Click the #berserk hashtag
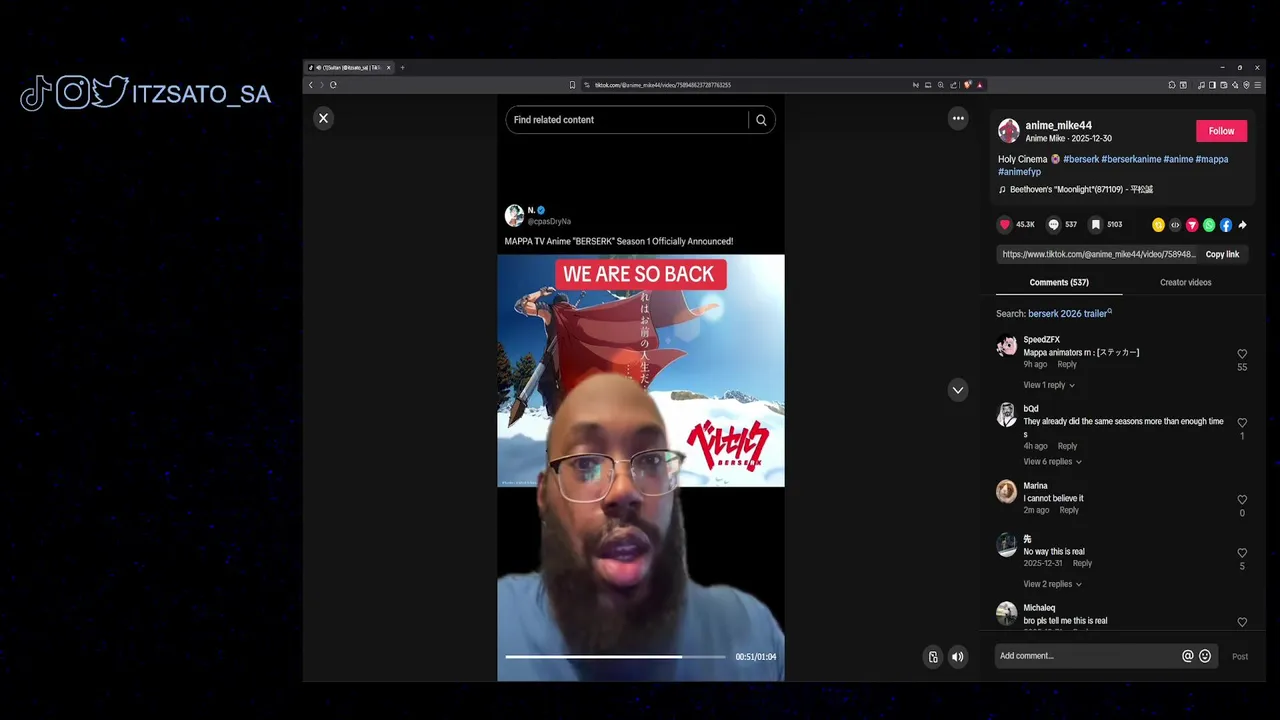This screenshot has height=720, width=1280. click(x=1080, y=159)
